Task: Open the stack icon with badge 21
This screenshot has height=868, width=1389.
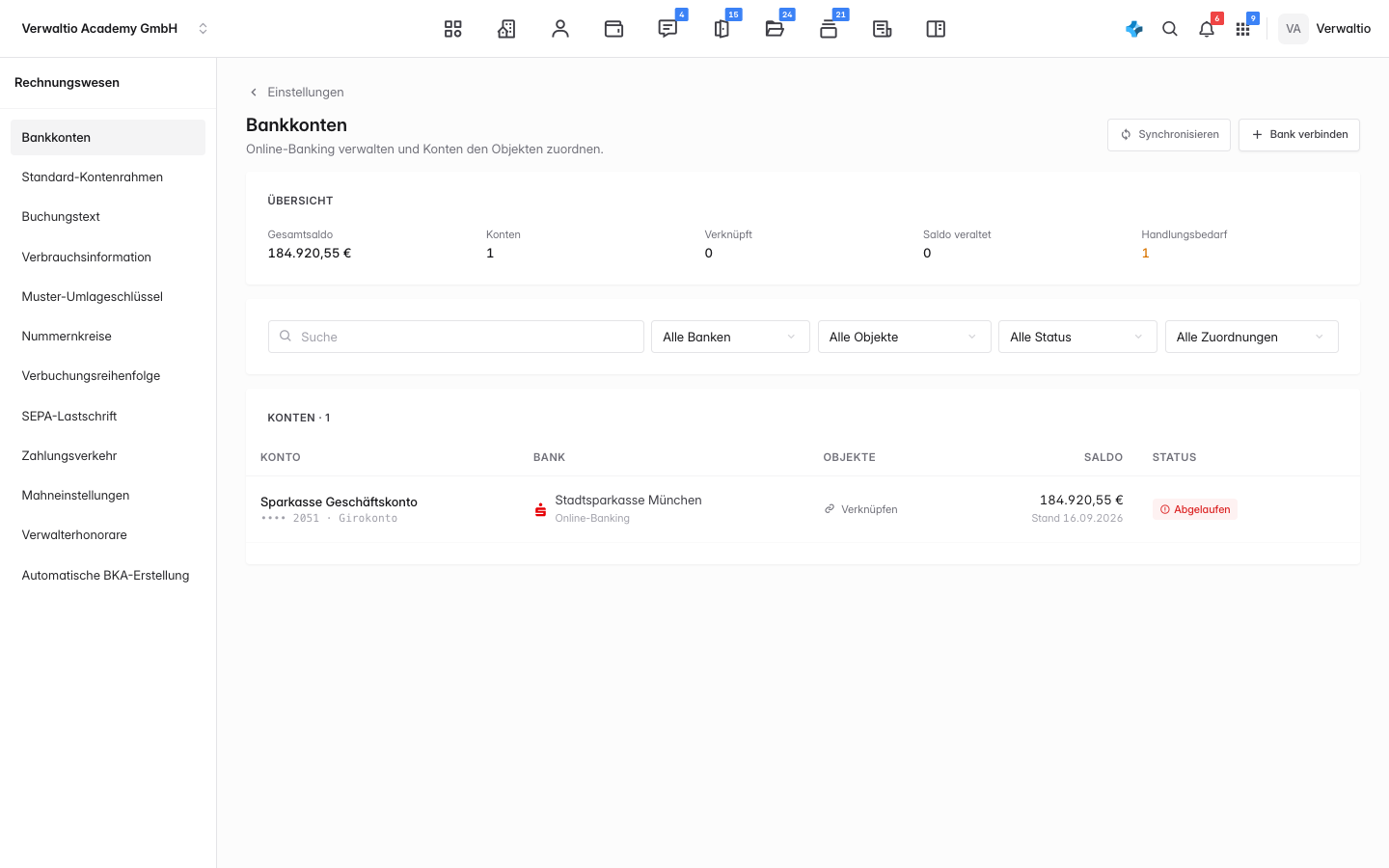Action: 829,29
